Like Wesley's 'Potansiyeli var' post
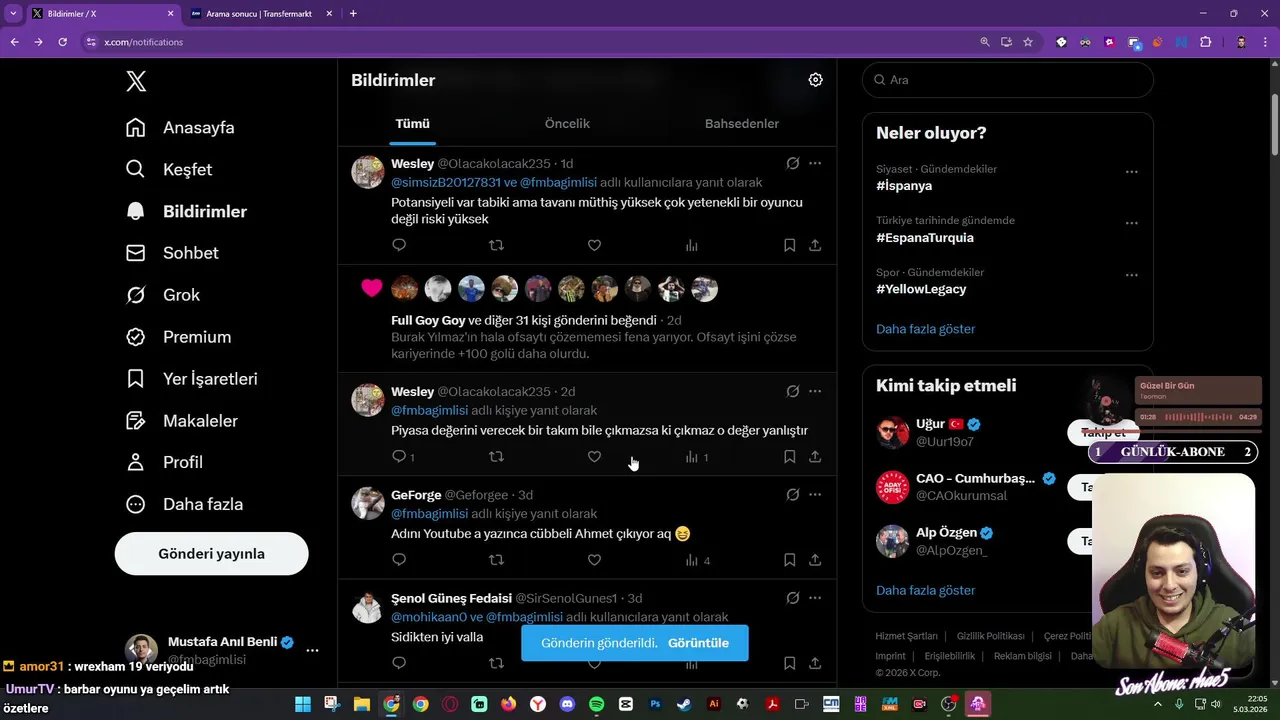 tap(594, 245)
